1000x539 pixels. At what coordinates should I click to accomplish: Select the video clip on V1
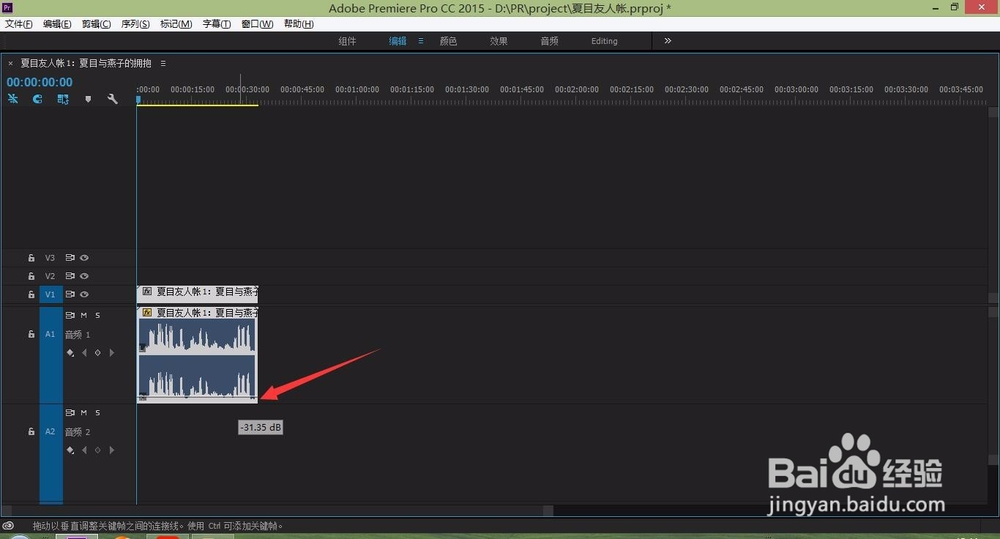(197, 294)
